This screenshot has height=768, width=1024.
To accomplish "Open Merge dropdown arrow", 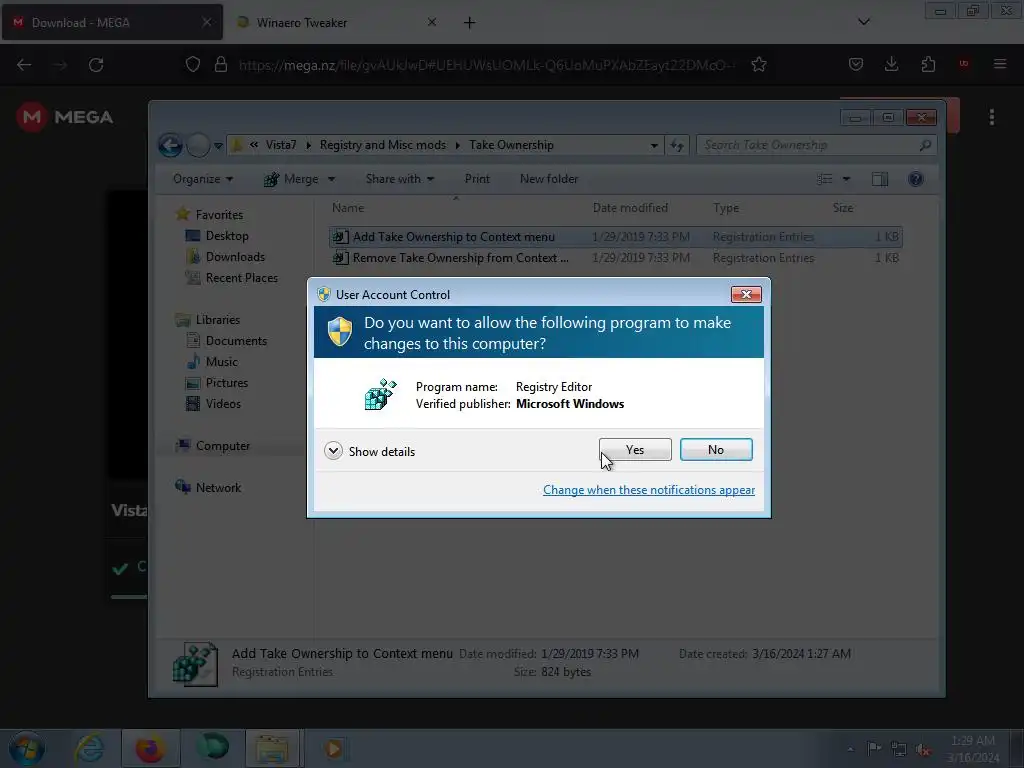I will click(x=331, y=179).
